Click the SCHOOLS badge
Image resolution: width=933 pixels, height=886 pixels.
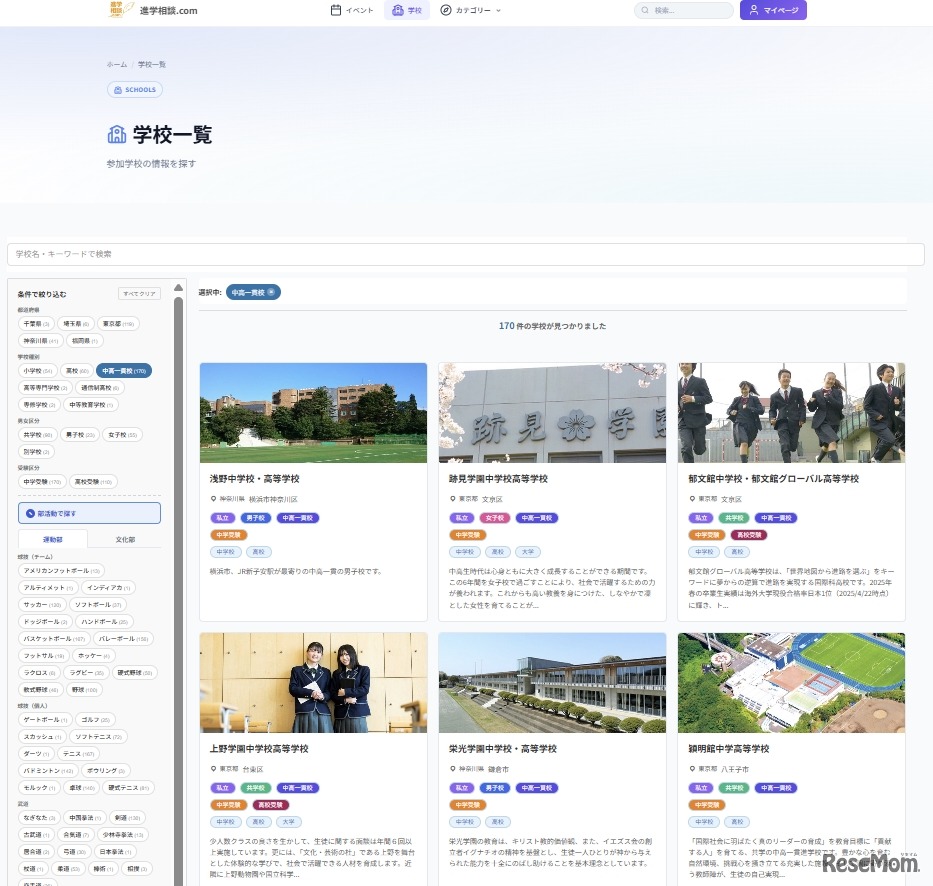135,90
